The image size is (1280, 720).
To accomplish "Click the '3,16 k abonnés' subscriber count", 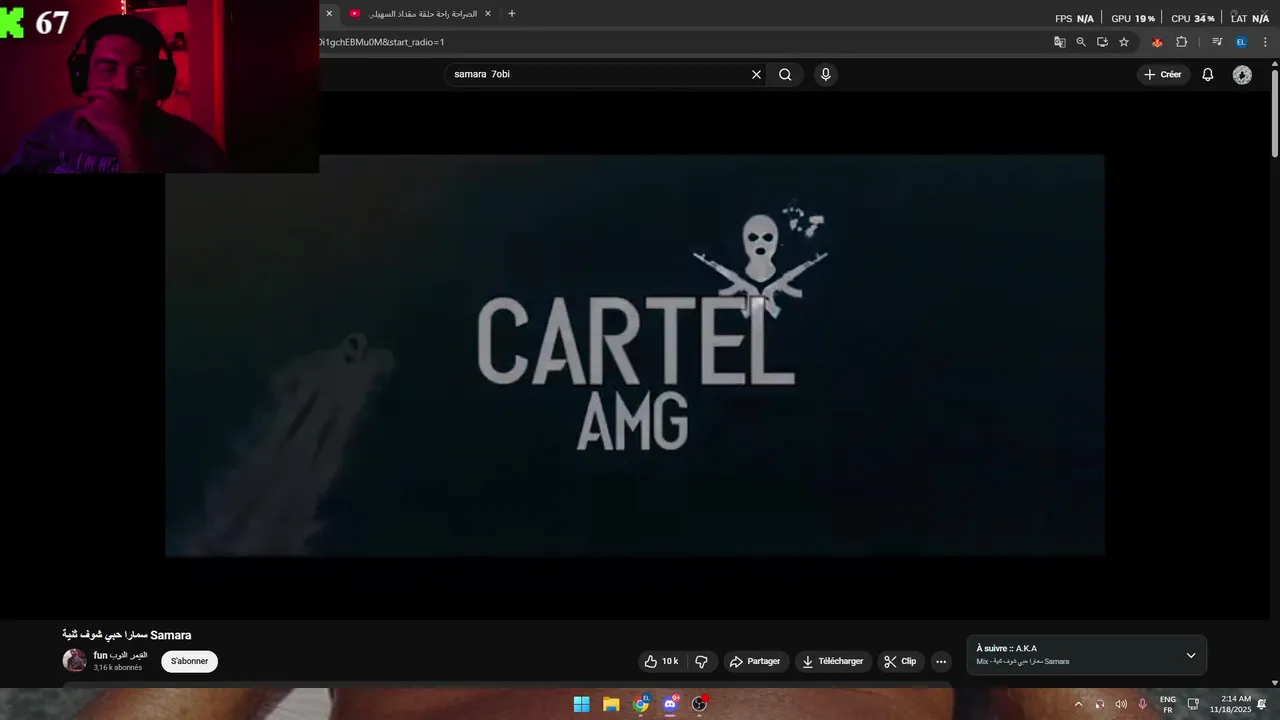I will [118, 667].
